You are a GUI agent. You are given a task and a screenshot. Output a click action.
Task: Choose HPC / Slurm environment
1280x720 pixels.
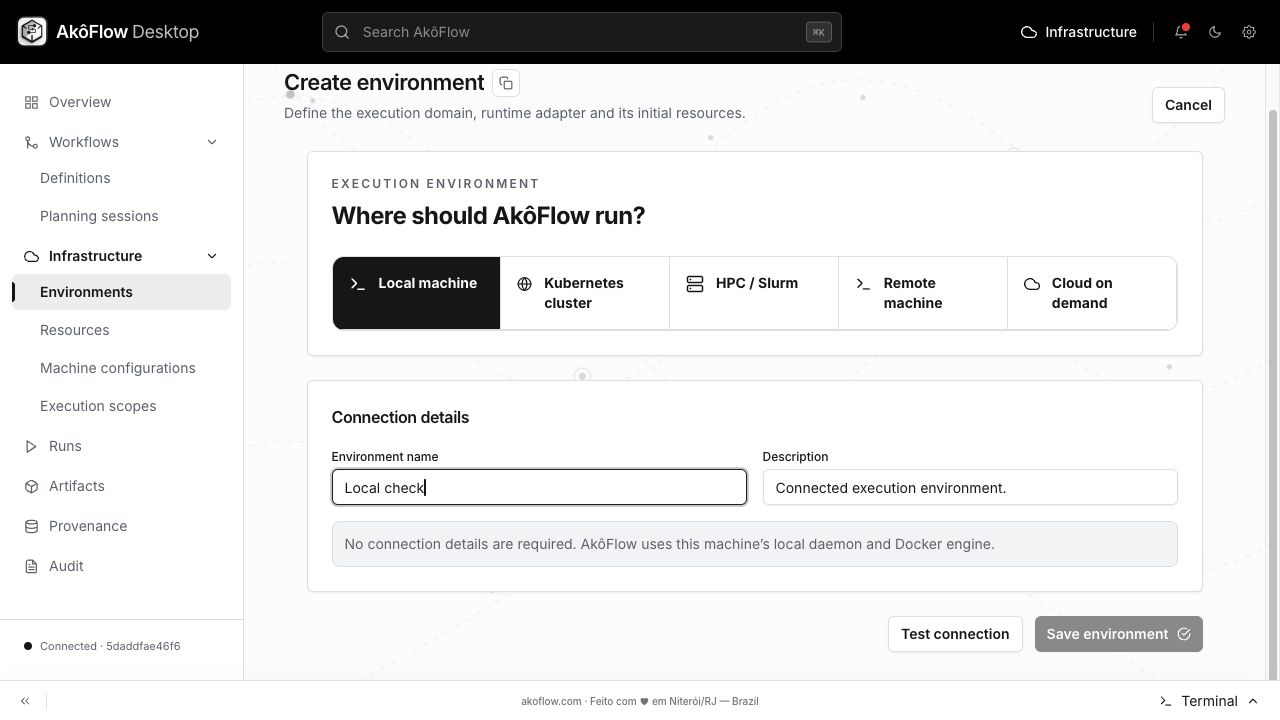coord(754,293)
